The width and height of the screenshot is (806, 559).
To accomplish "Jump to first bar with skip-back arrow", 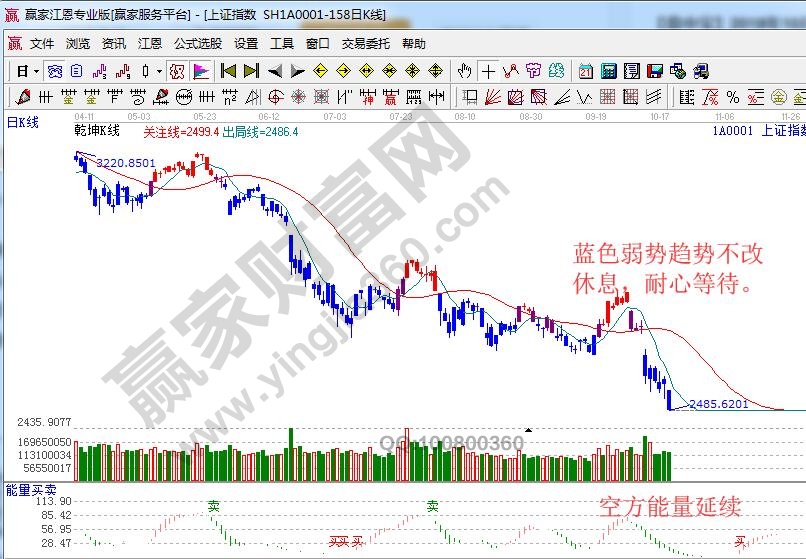I will 228,71.
